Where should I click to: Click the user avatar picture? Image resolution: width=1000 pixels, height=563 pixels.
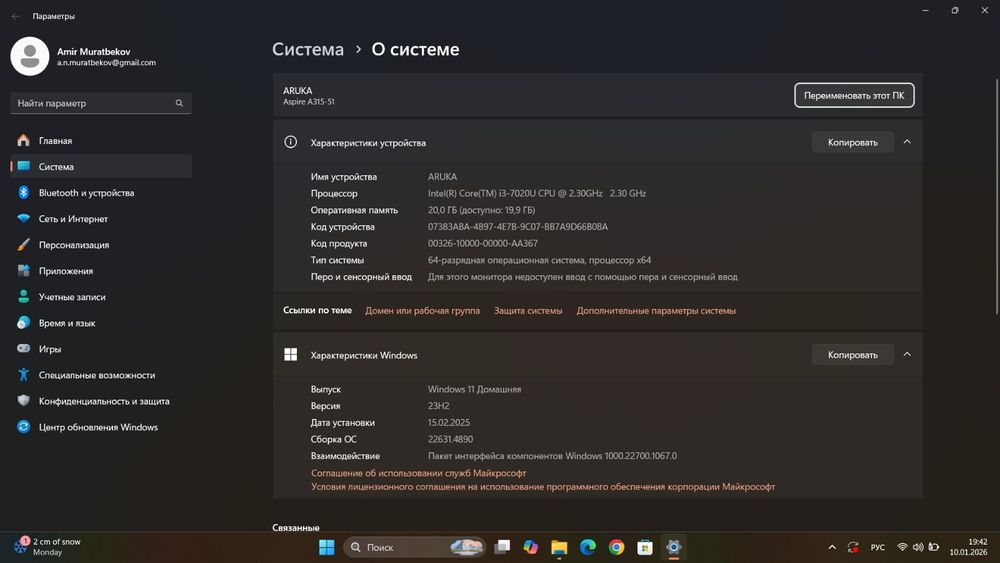pos(30,56)
